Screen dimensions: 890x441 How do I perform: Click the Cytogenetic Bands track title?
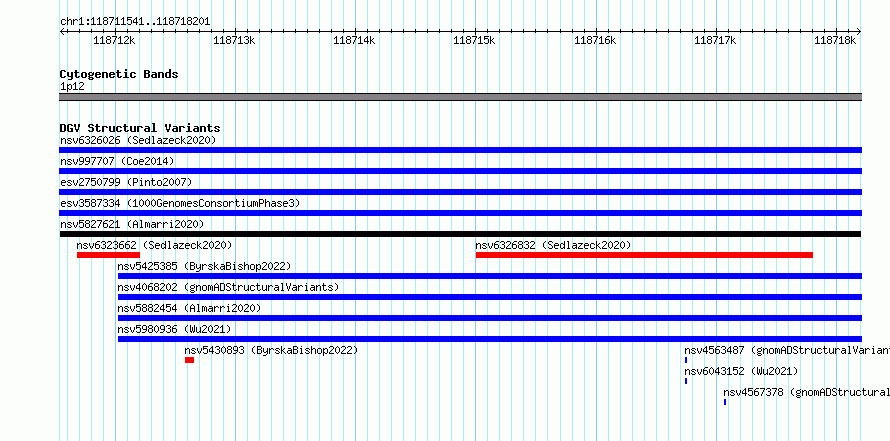pos(119,74)
